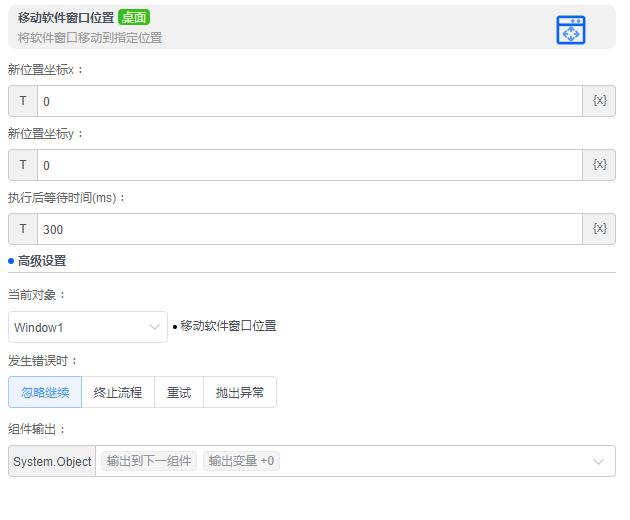Viewport: 630px width, 520px height.
Task: Toggle text mode T for wait time
Action: coord(23,229)
